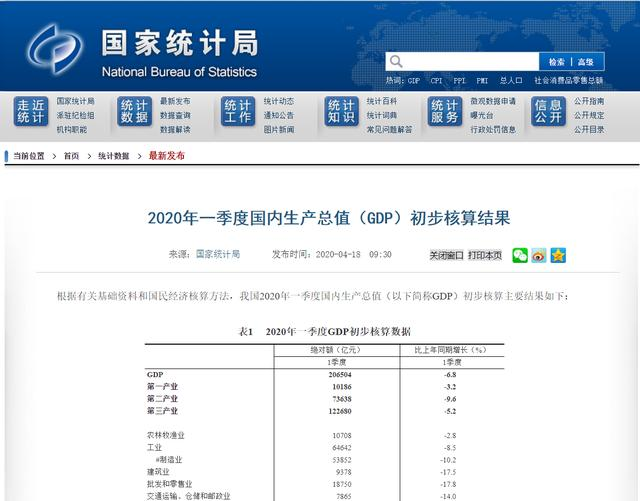The width and height of the screenshot is (640, 501).
Task: Open 国家统计局 link under 走近统计
Action: click(x=76, y=101)
